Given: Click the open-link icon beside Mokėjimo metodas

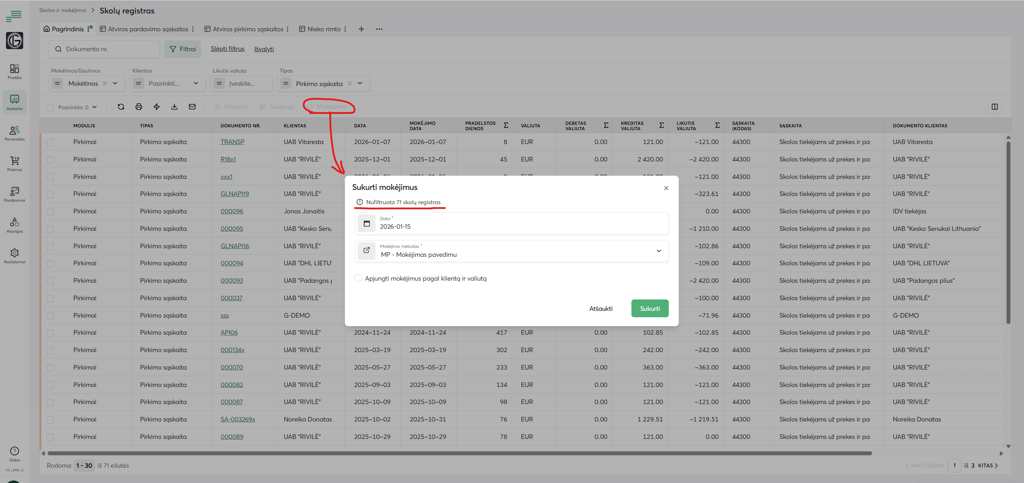Looking at the screenshot, I should pos(367,251).
